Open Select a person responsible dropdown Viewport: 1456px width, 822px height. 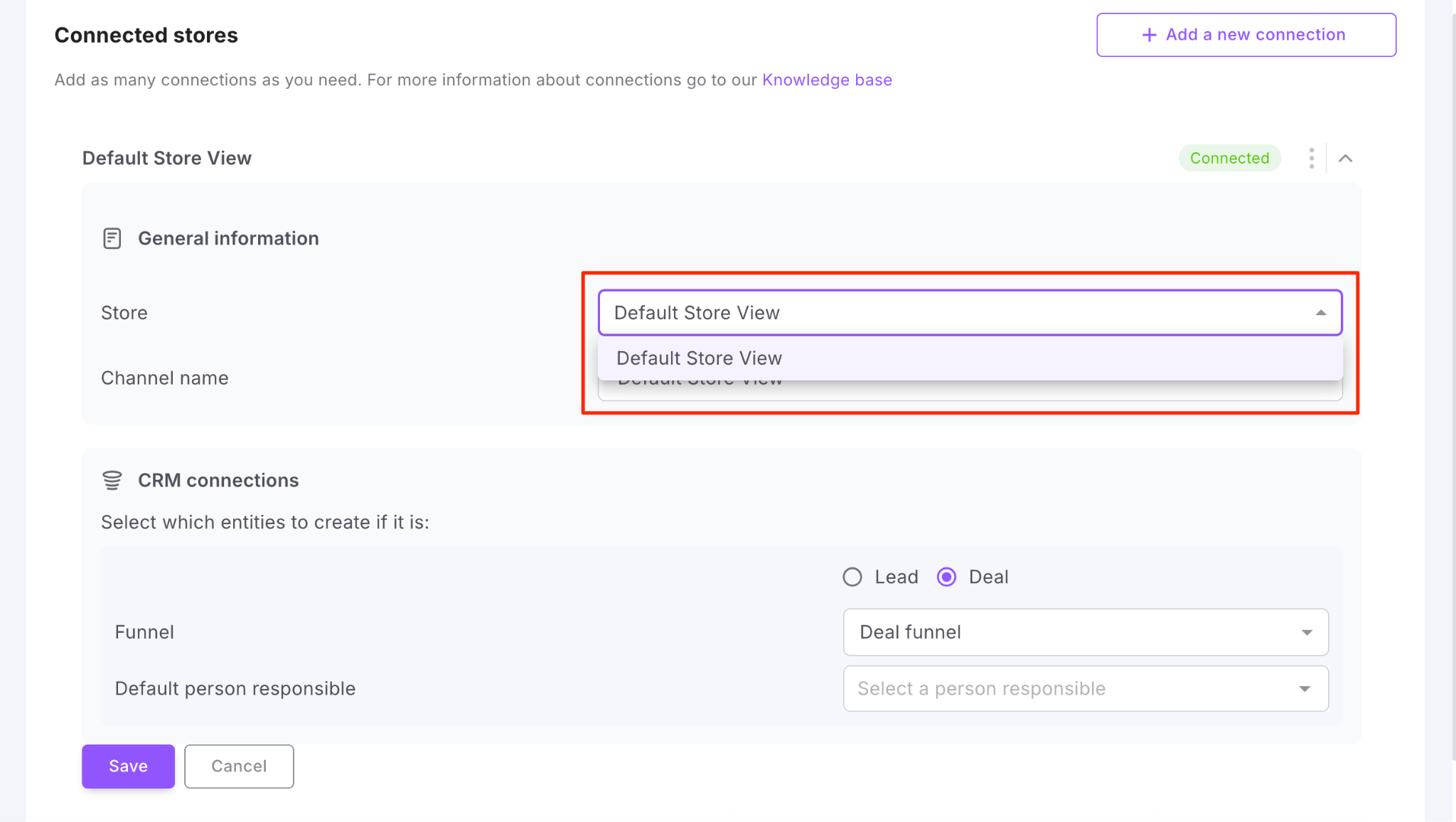tap(1066, 688)
